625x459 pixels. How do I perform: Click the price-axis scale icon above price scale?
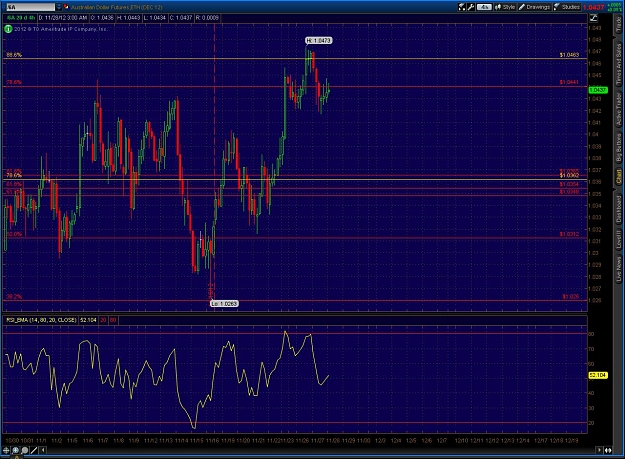[x=594, y=18]
